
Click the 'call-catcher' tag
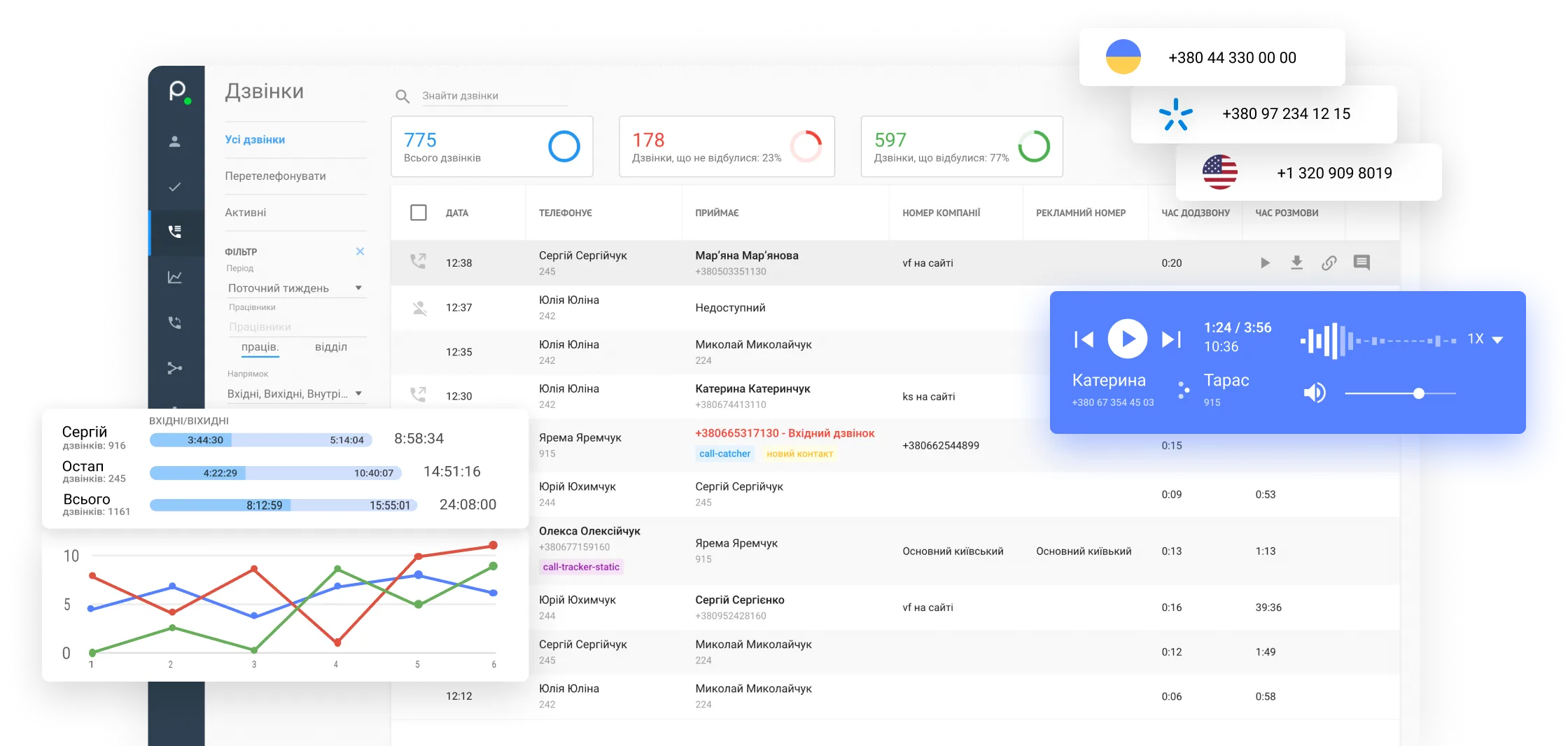pyautogui.click(x=724, y=453)
